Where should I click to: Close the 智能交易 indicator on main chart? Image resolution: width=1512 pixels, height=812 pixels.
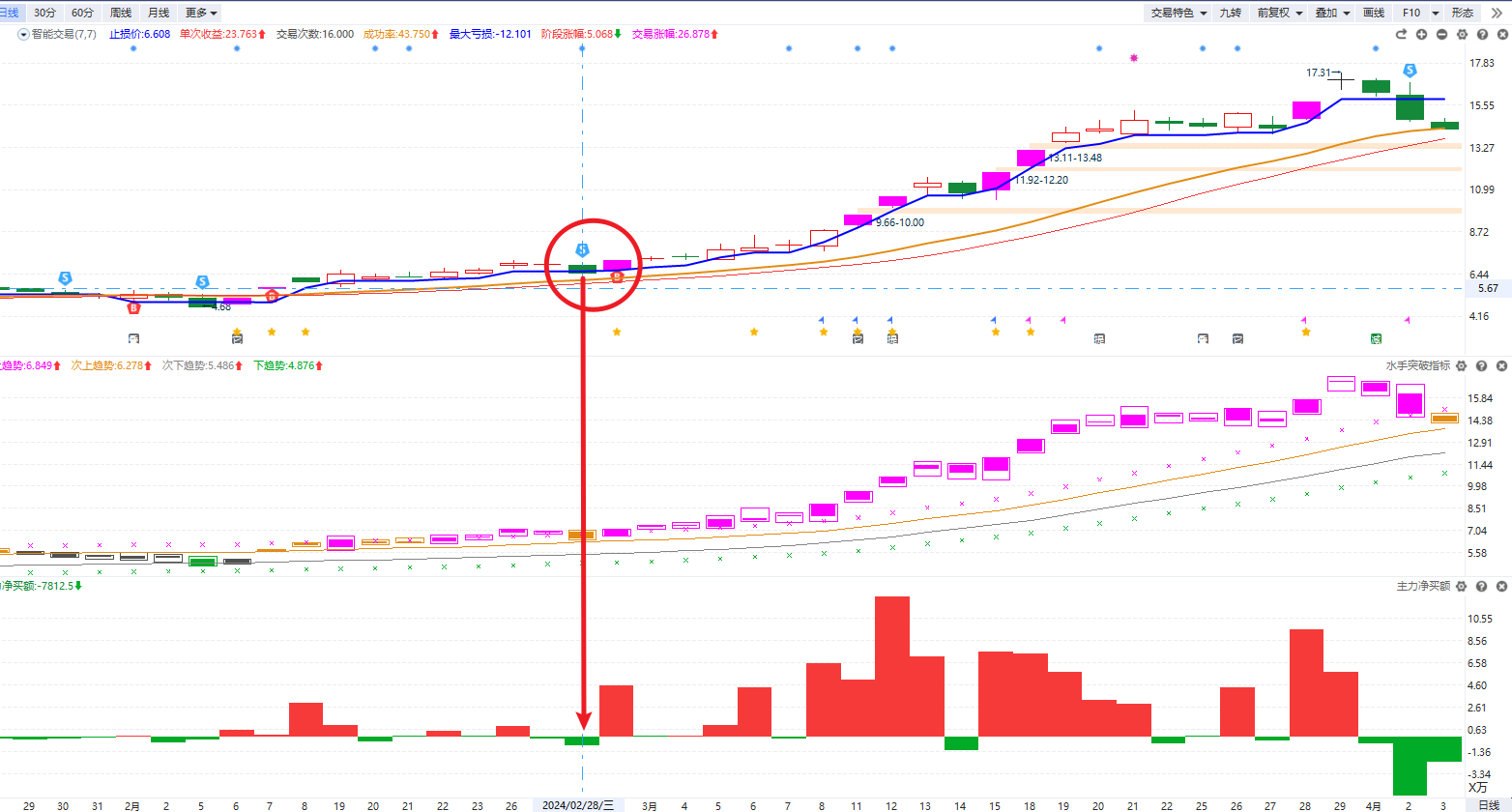[1501, 34]
